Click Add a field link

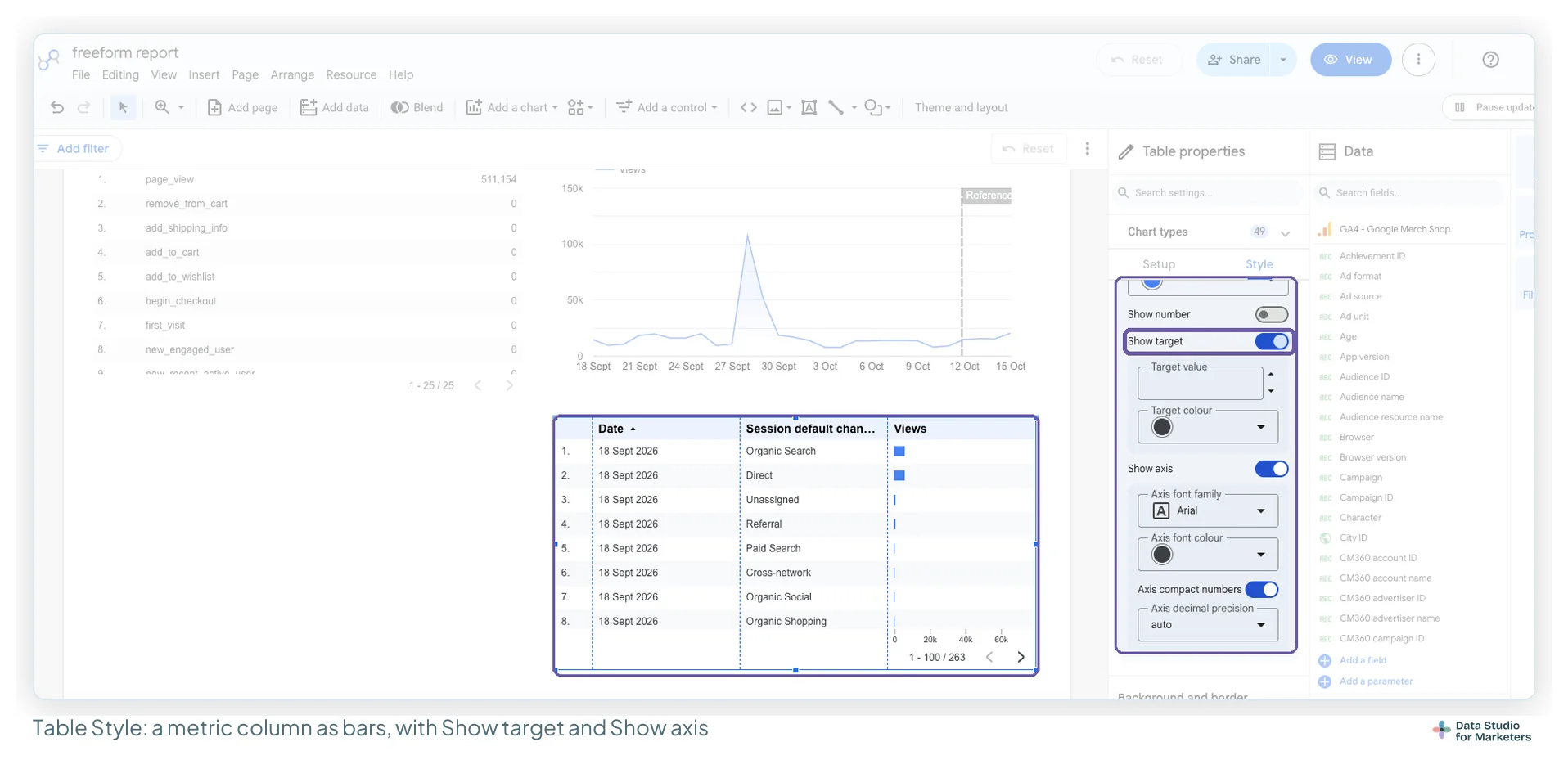(1363, 660)
